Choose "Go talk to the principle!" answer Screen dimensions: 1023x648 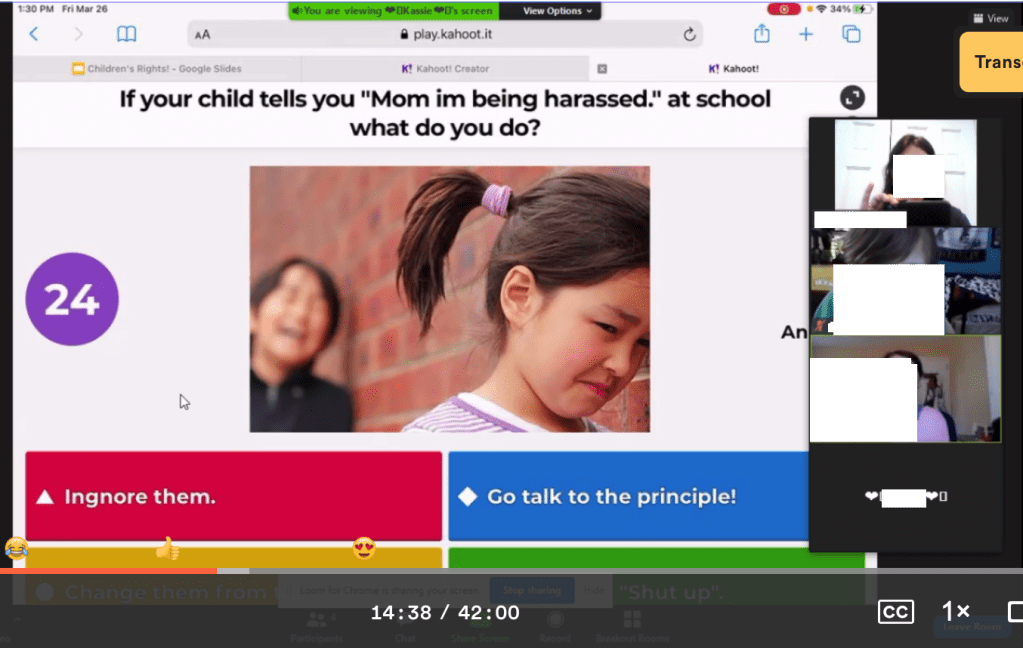pos(628,496)
